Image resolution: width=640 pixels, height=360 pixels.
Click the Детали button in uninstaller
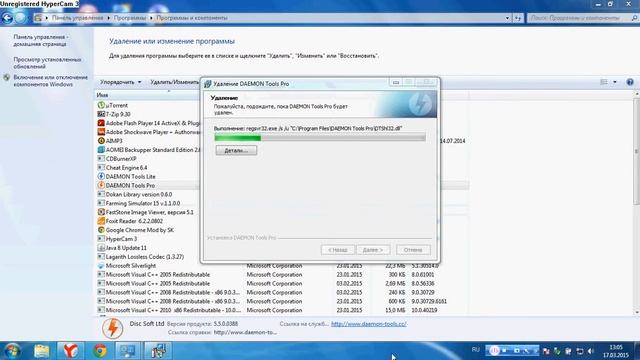pos(236,150)
